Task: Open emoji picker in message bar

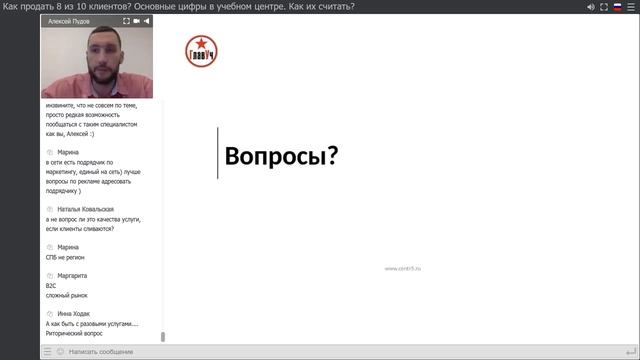Action: (60, 351)
